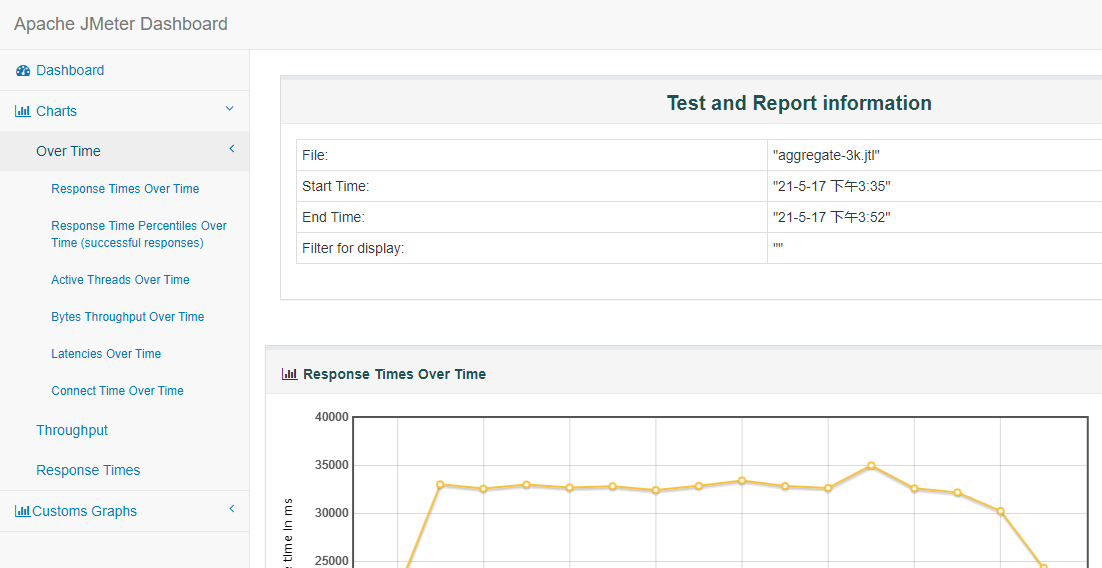Click the Apache JMeter Dashboard title
1102x568 pixels.
(x=121, y=24)
